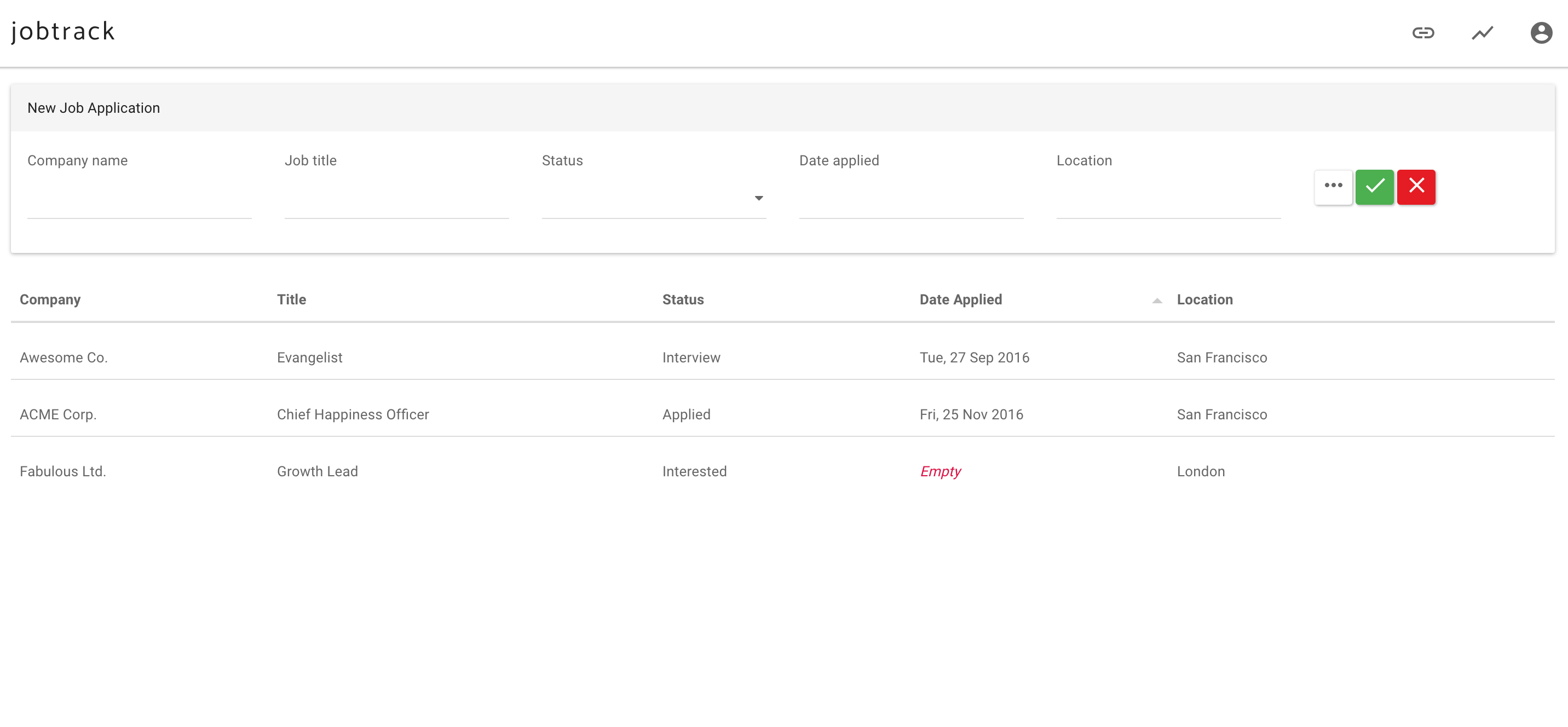This screenshot has width=1568, height=727.
Task: Confirm with the green checkmark button
Action: [x=1374, y=186]
